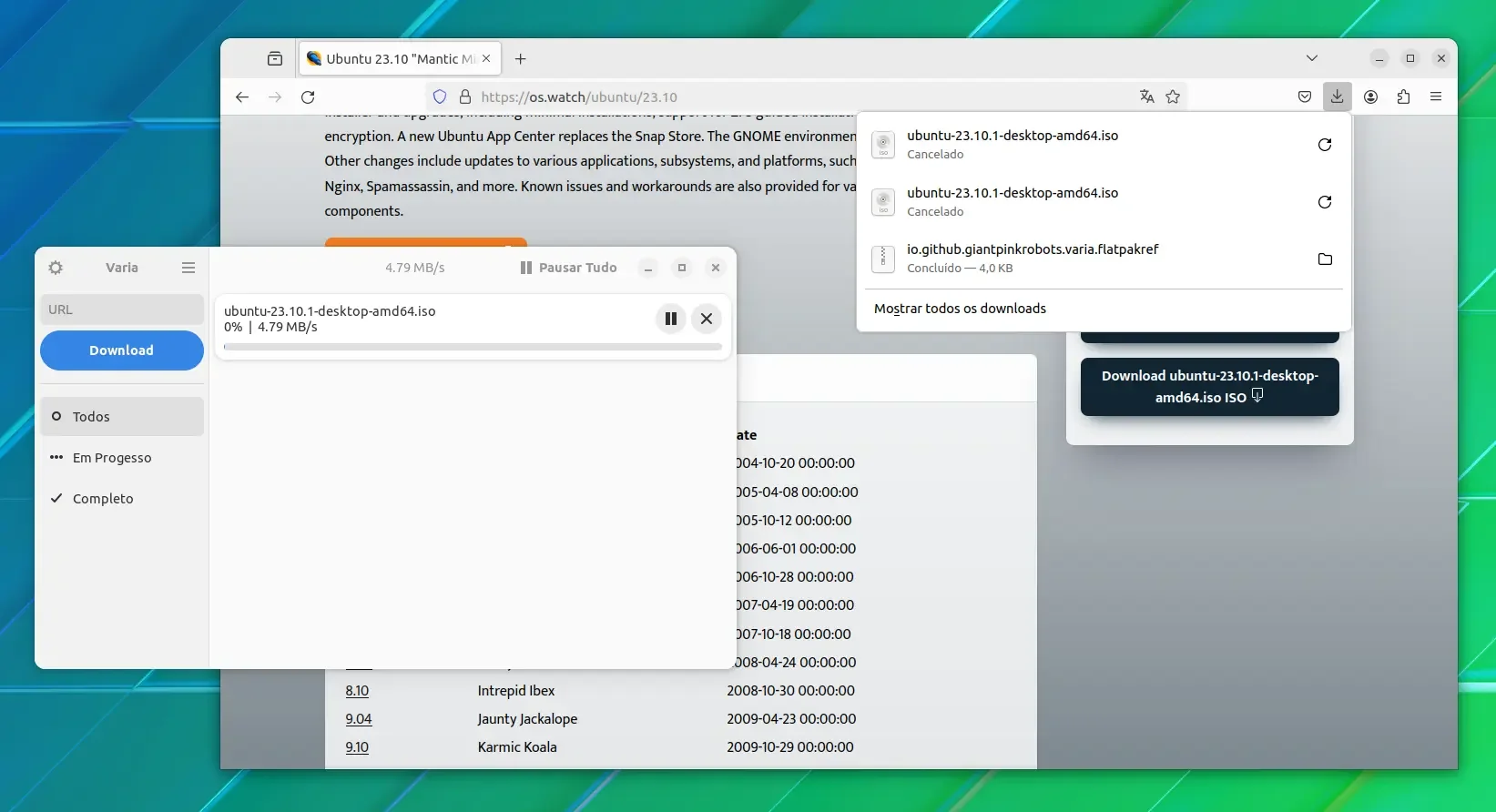The height and width of the screenshot is (812, 1496).
Task: Go forward in Firefox
Action: [x=275, y=97]
